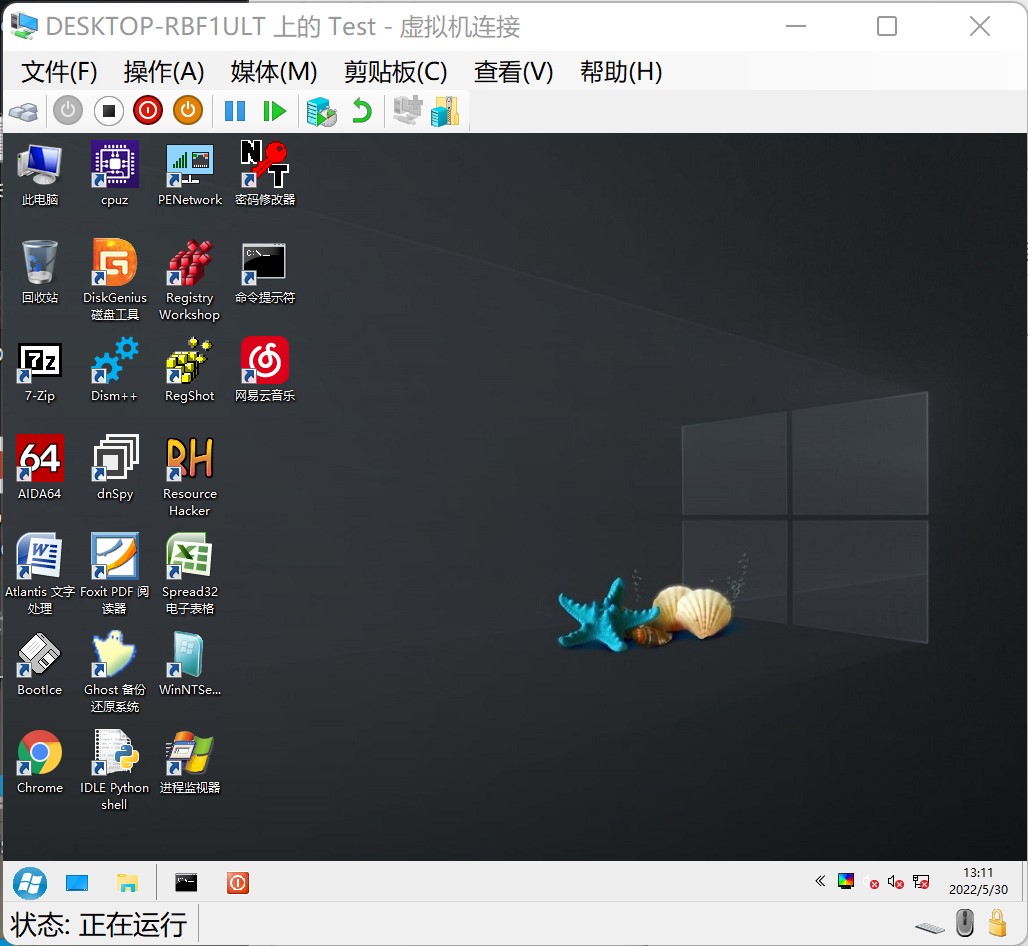Open the 剪贴板(C) menu
1028x946 pixels.
point(395,72)
